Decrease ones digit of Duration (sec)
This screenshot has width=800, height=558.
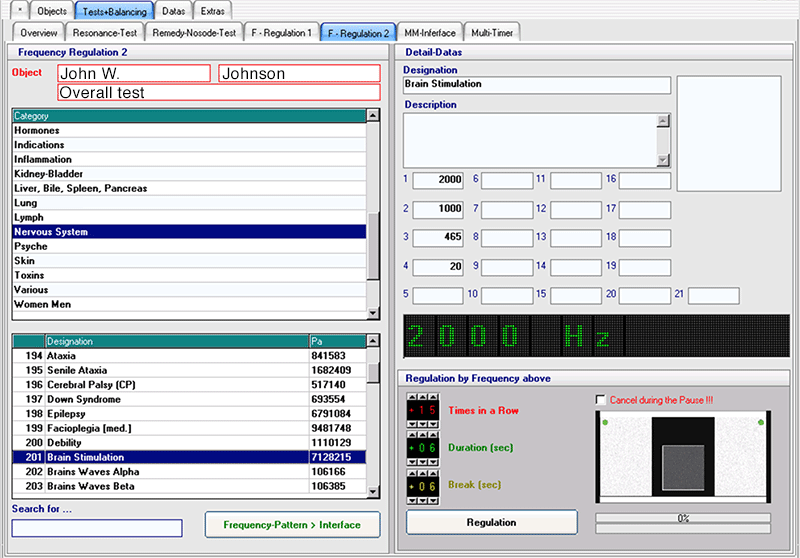pyautogui.click(x=433, y=462)
